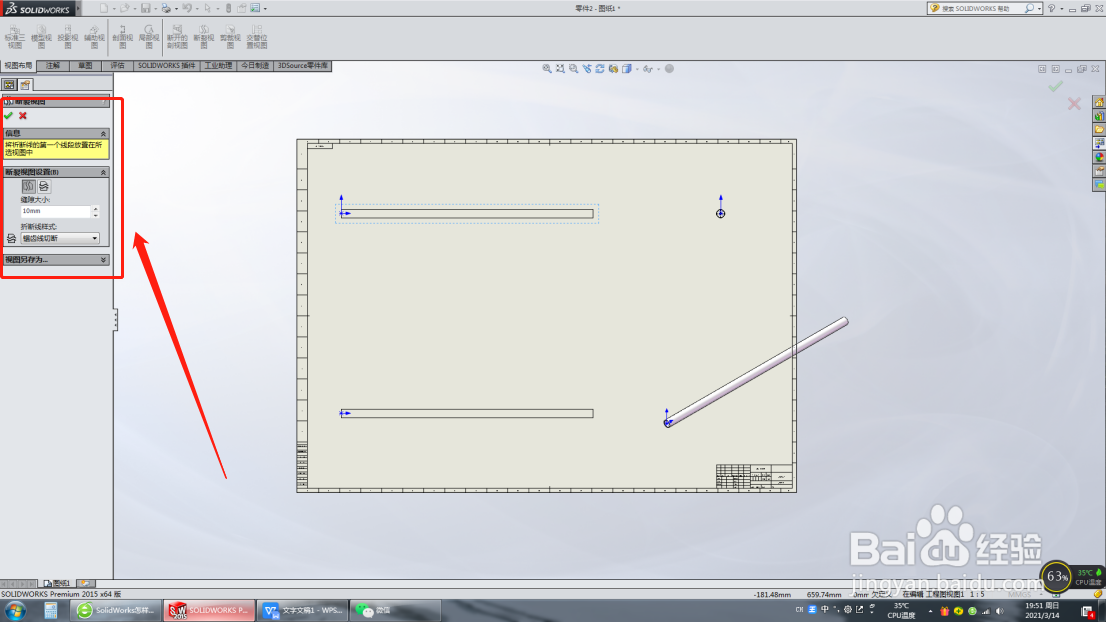Confirm Break View with green checkmark

tap(8, 116)
